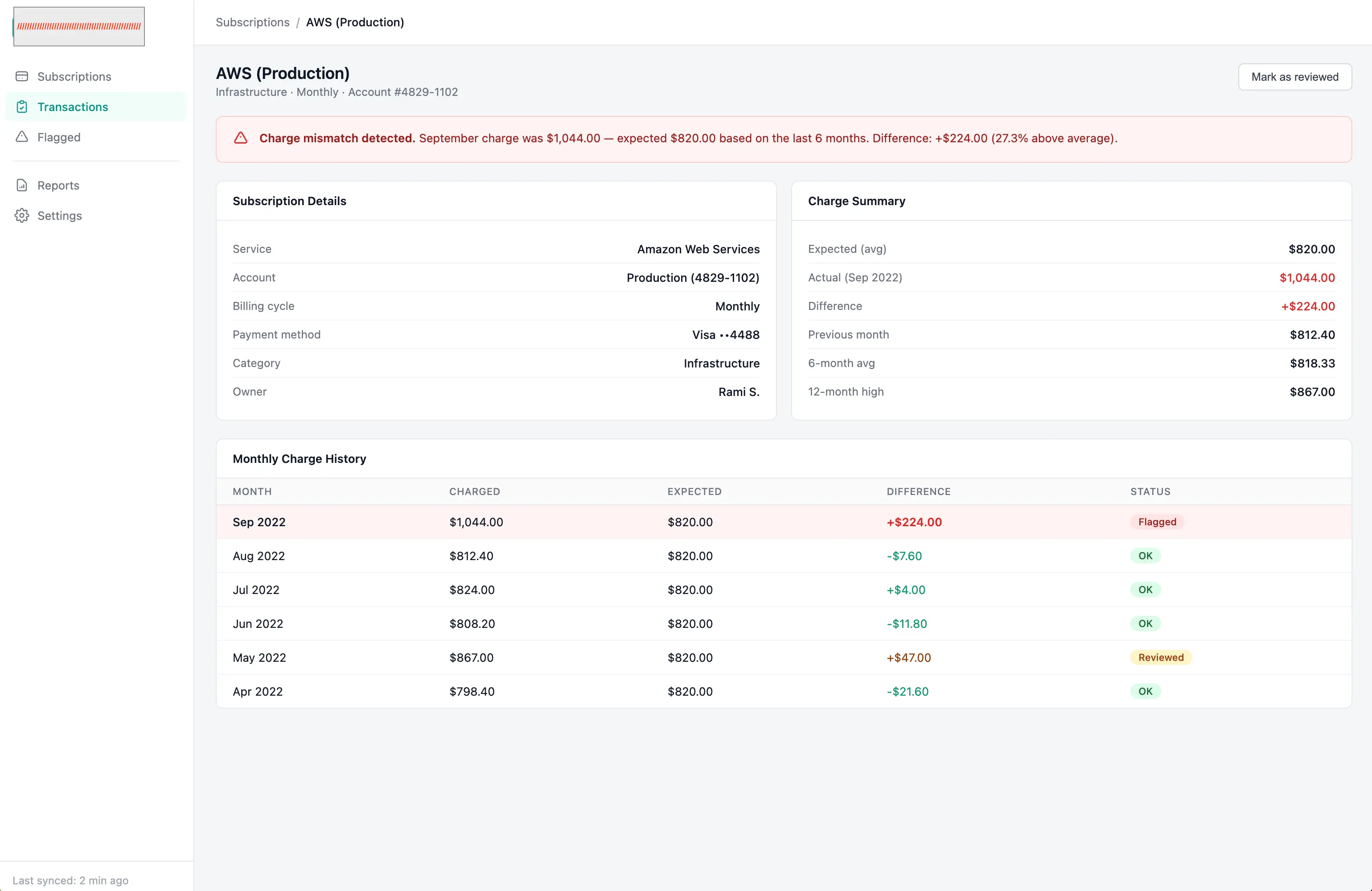Click the Reviewed badge in May 2022 row
This screenshot has height=891, width=1372.
(x=1160, y=657)
